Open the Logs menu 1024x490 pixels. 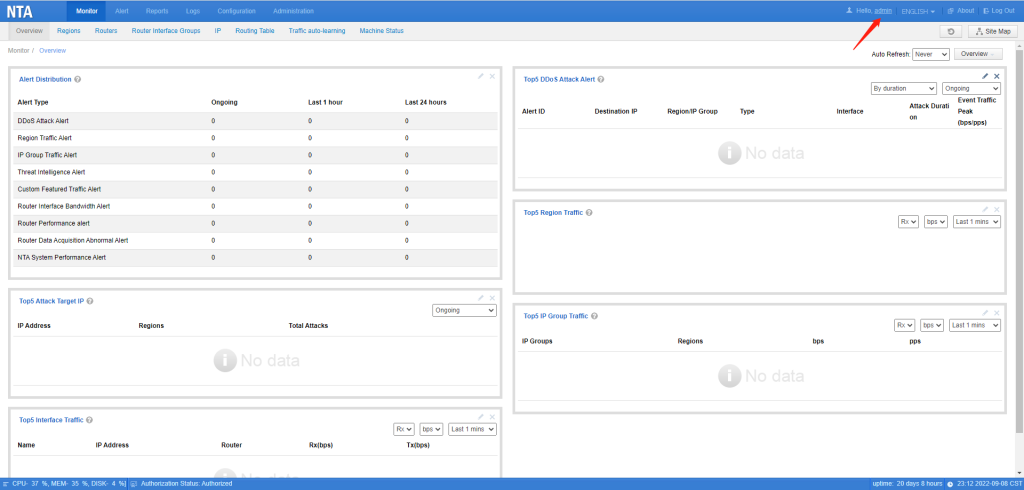[x=193, y=11]
